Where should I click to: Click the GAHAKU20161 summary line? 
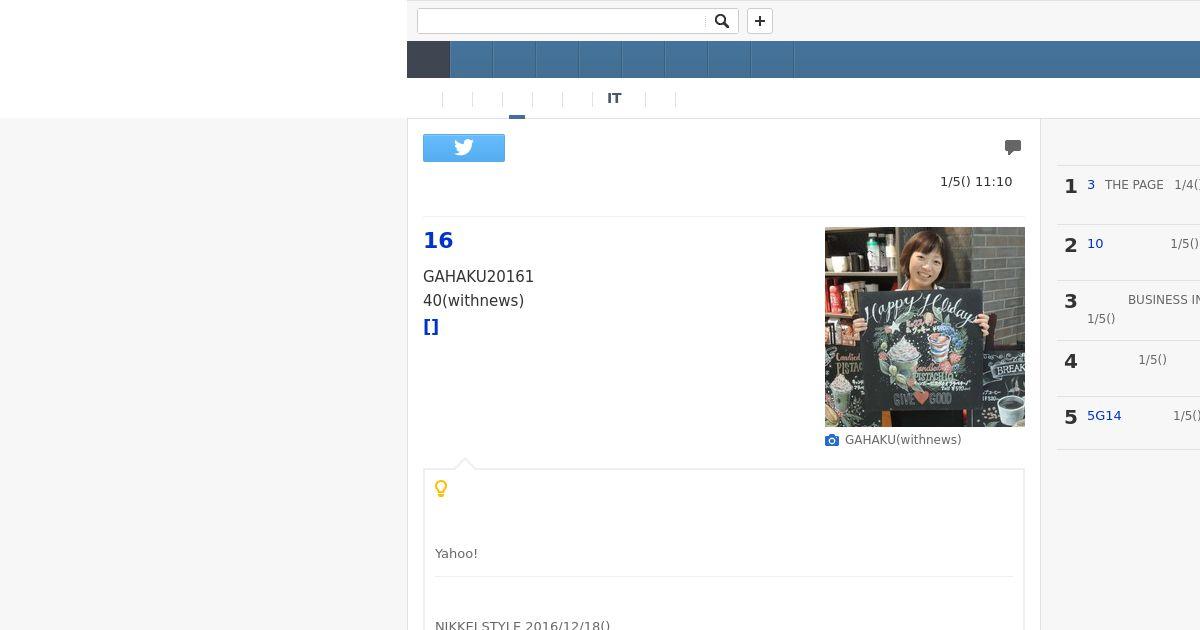478,276
